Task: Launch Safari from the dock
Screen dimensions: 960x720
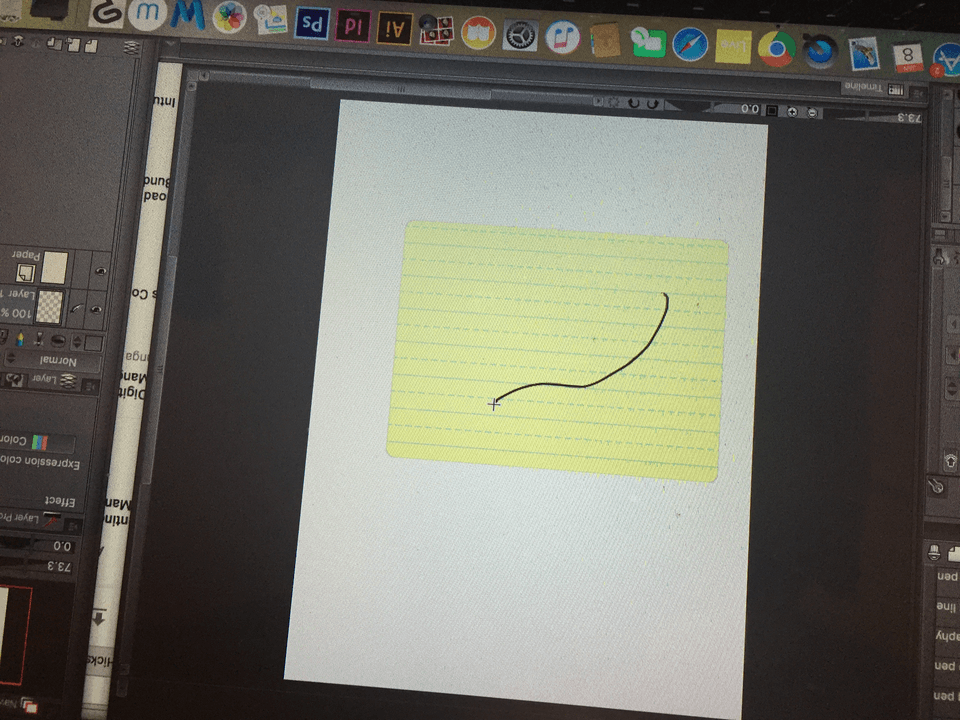Action: pos(690,43)
